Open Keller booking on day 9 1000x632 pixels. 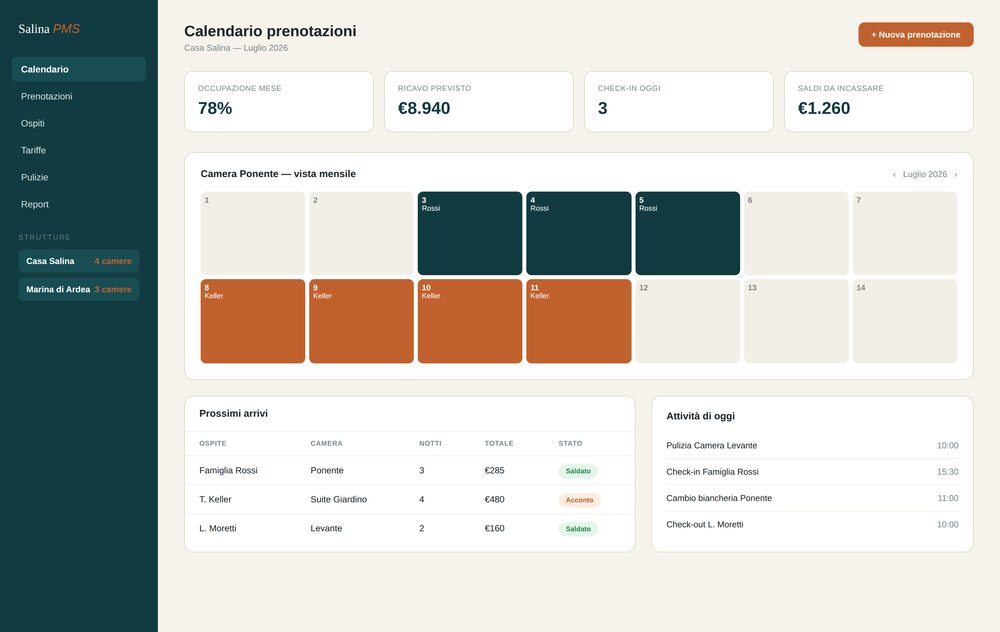click(361, 321)
